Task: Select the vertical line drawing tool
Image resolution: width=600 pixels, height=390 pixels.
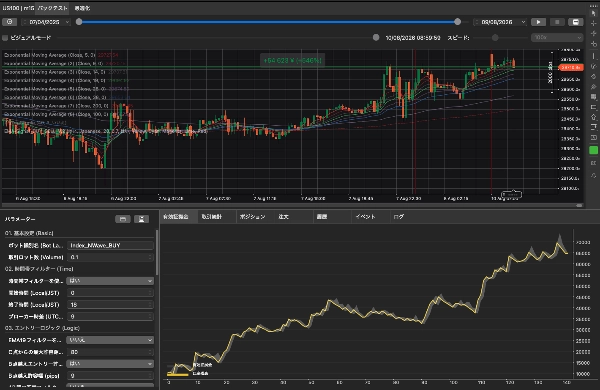Action: coord(593,56)
